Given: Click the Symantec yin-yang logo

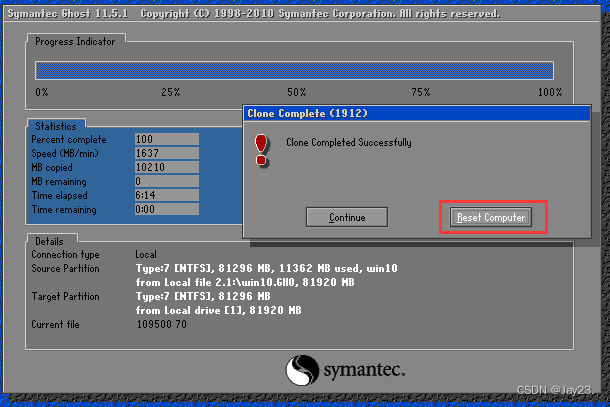Looking at the screenshot, I should (x=302, y=370).
